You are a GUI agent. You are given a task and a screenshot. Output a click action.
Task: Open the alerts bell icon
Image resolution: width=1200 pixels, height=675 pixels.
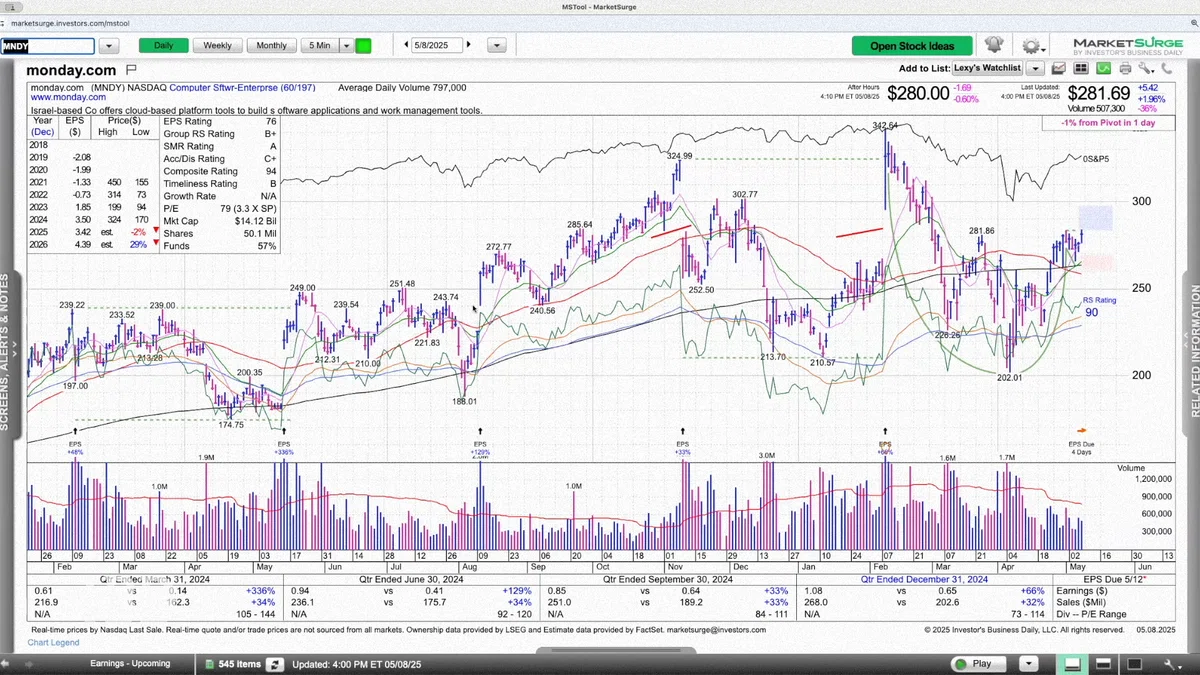pos(994,45)
